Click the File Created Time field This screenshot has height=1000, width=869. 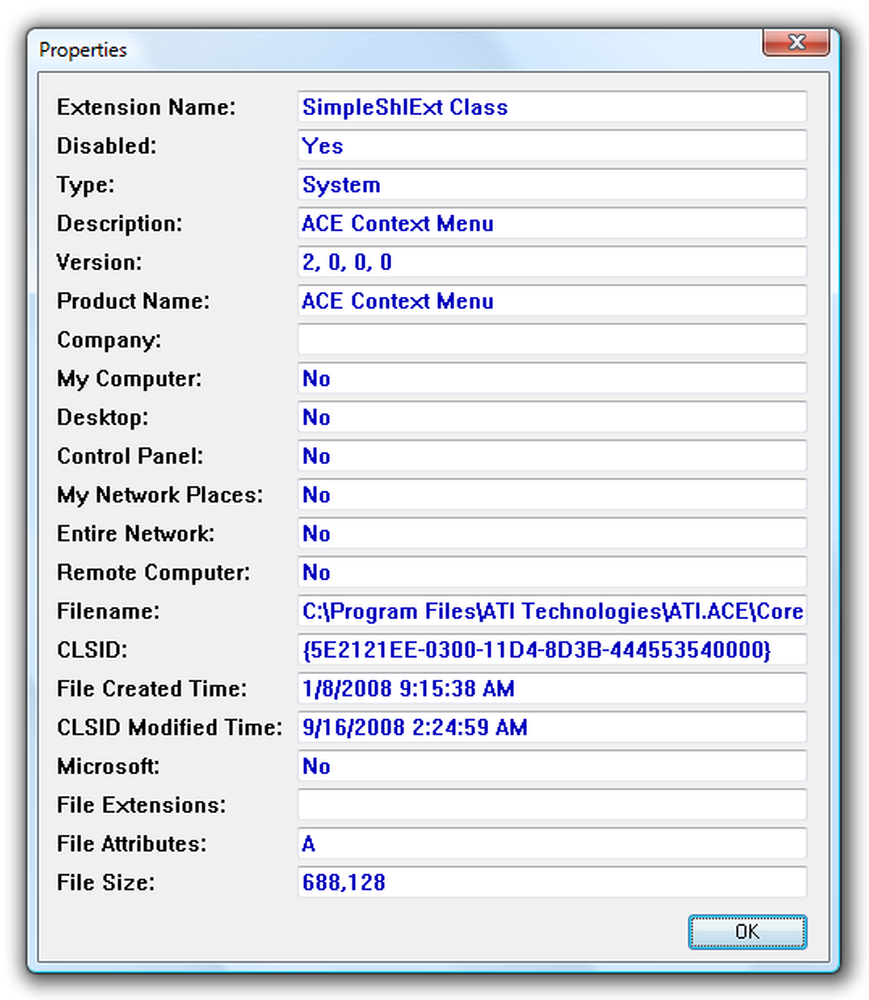tap(552, 689)
